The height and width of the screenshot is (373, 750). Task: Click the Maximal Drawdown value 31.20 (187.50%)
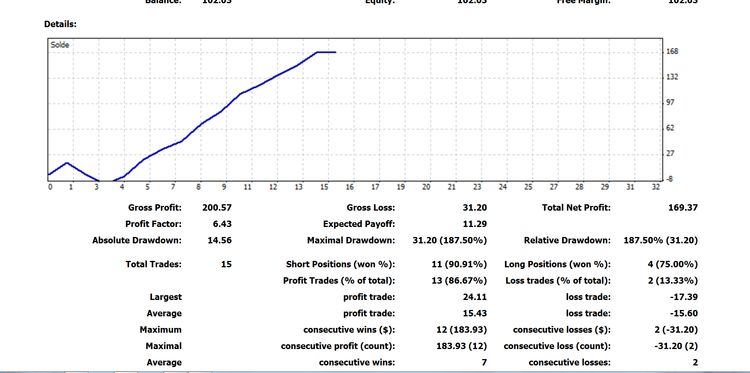(x=450, y=240)
